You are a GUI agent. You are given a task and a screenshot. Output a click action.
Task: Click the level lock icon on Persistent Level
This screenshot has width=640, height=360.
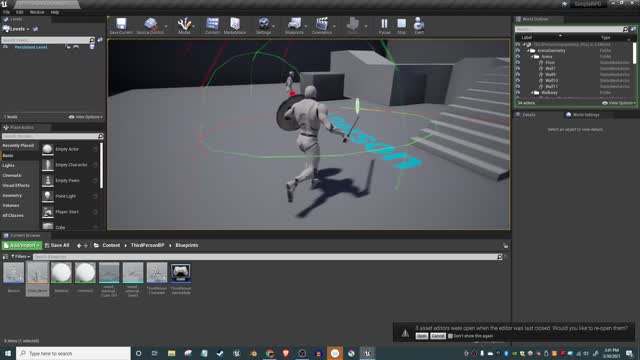(x=68, y=47)
